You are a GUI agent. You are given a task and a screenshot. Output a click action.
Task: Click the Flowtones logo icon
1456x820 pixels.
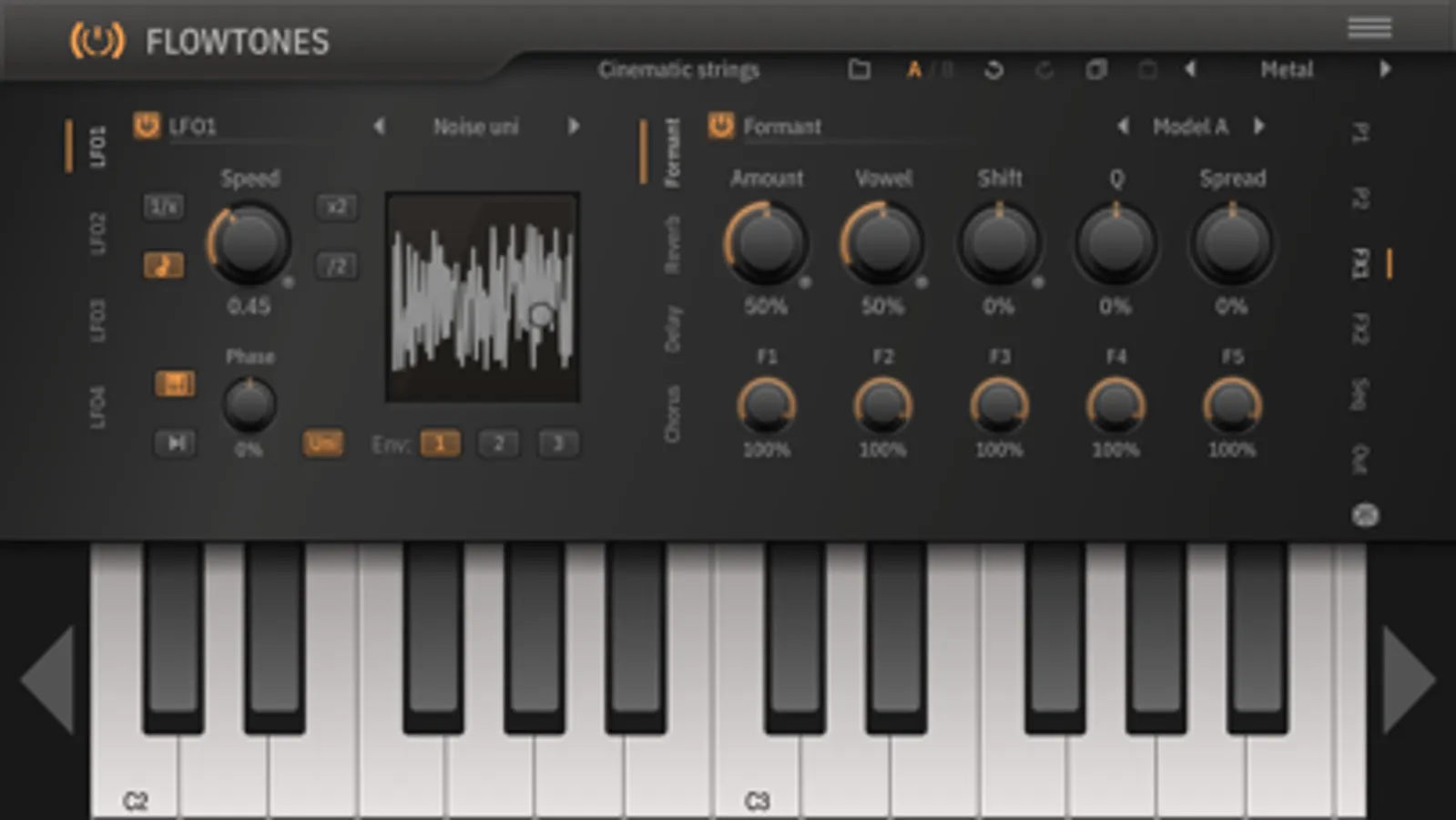coord(97,41)
